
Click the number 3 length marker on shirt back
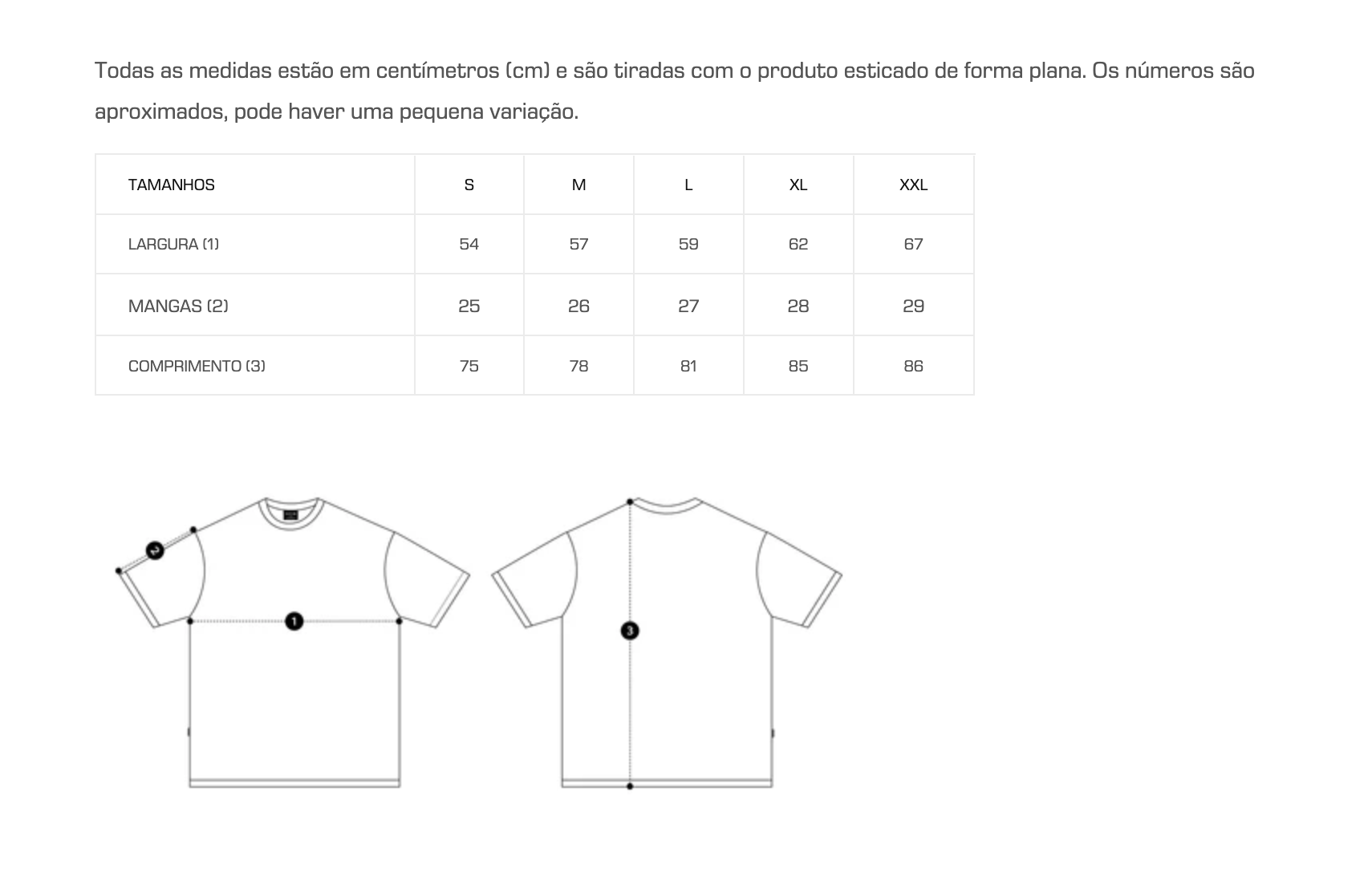[x=630, y=631]
